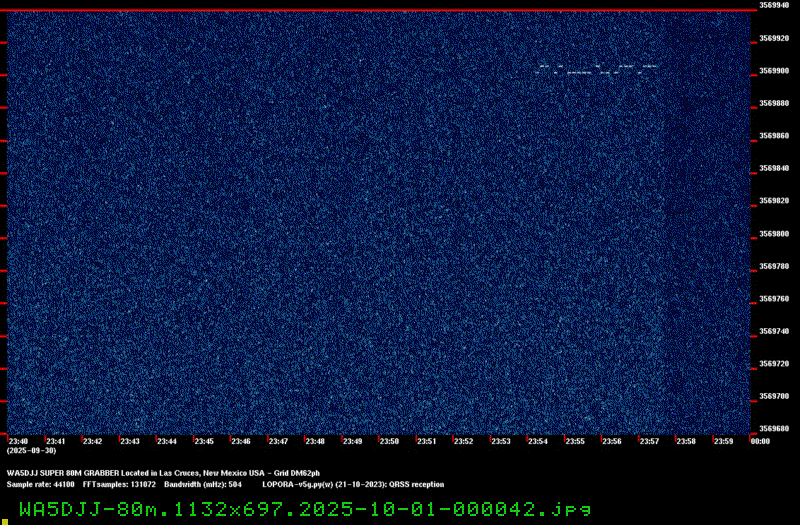Select the 23:51 time axis label
The width and height of the screenshot is (800, 525).
click(427, 441)
